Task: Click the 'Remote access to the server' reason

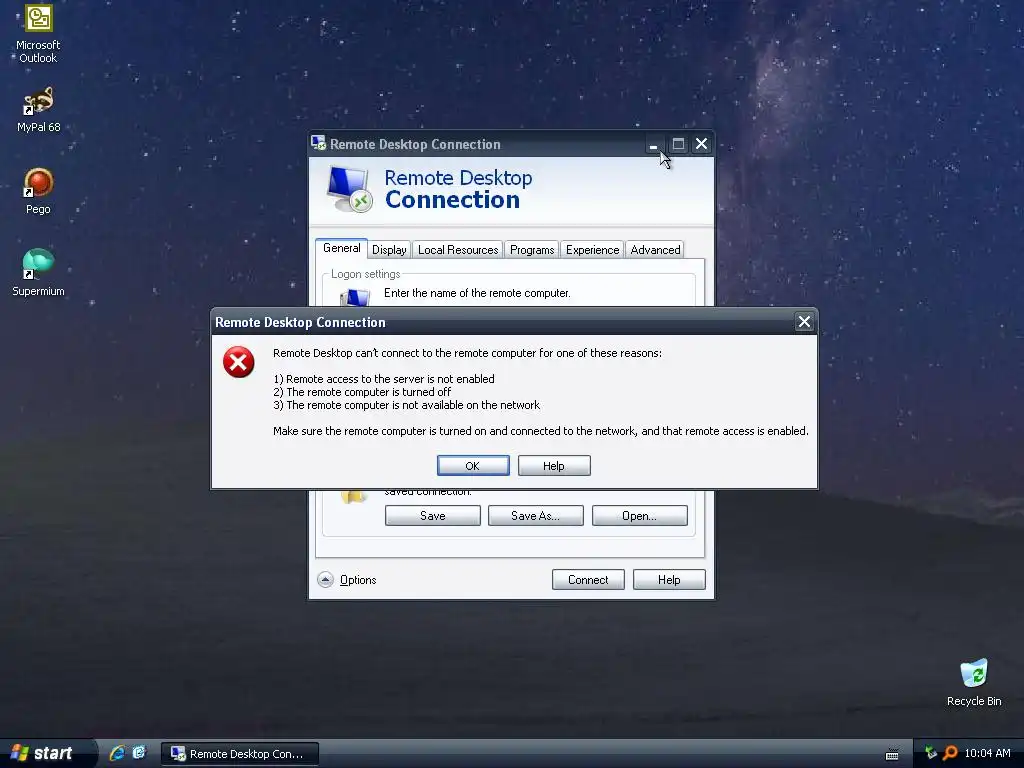Action: pos(384,379)
